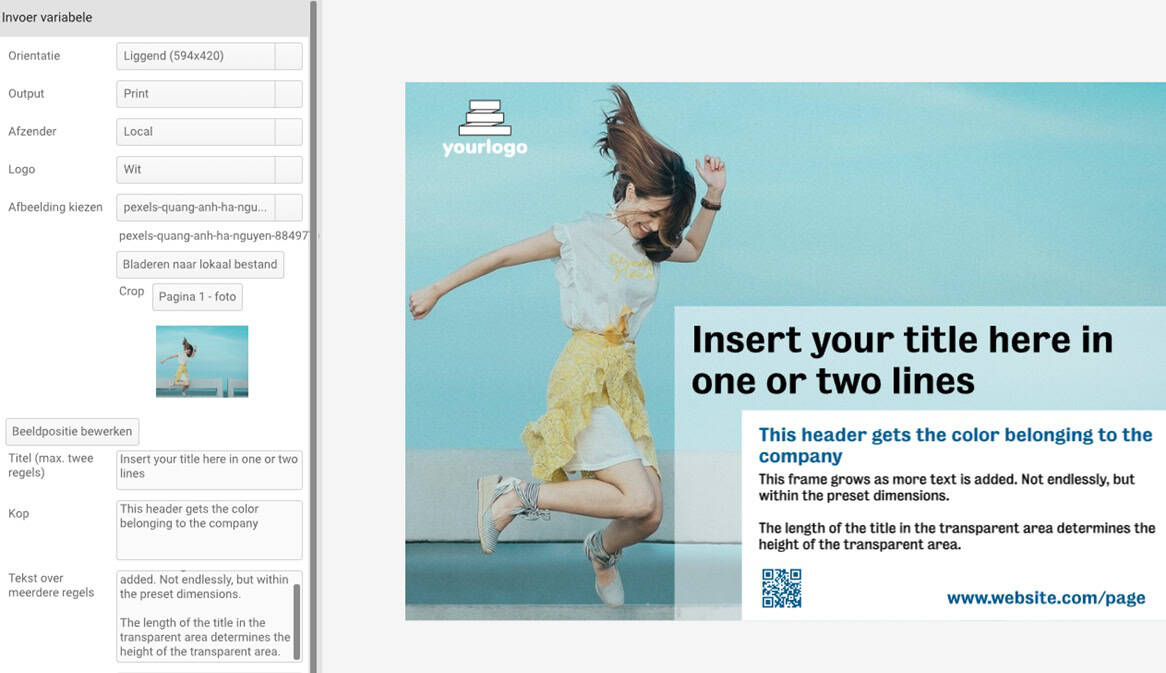Click the 'Crop' label
This screenshot has width=1166, height=673.
pos(132,291)
